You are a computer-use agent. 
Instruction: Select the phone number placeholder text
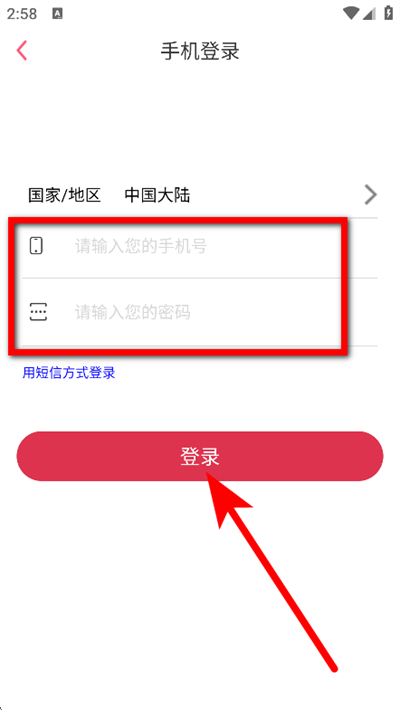point(141,247)
